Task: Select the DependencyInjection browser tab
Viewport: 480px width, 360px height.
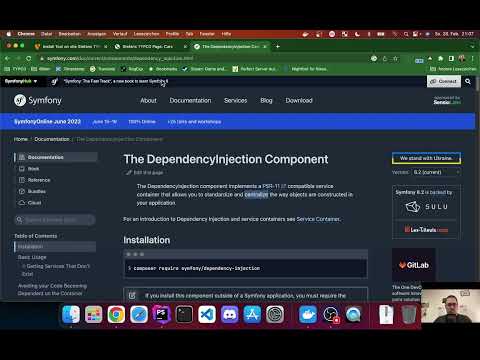Action: 231,46
